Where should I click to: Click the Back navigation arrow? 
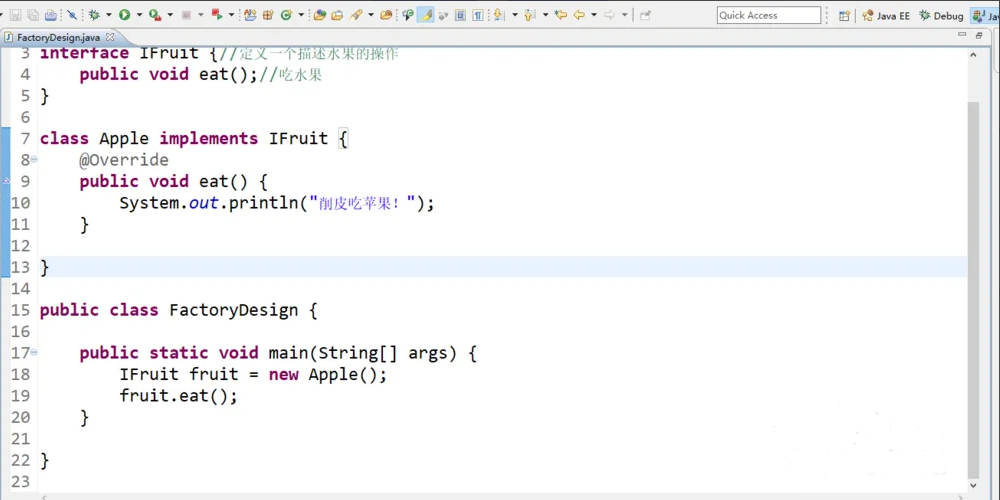pyautogui.click(x=579, y=15)
